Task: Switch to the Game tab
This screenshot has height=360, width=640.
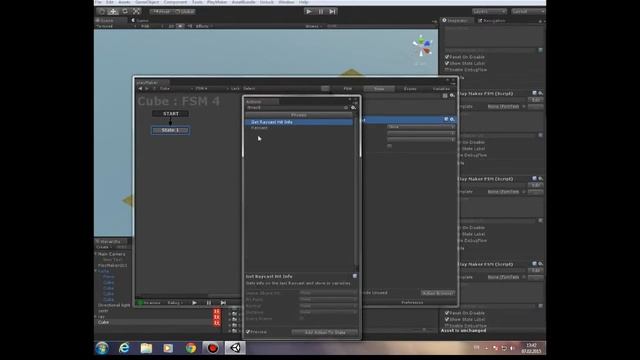Action: pyautogui.click(x=140, y=20)
